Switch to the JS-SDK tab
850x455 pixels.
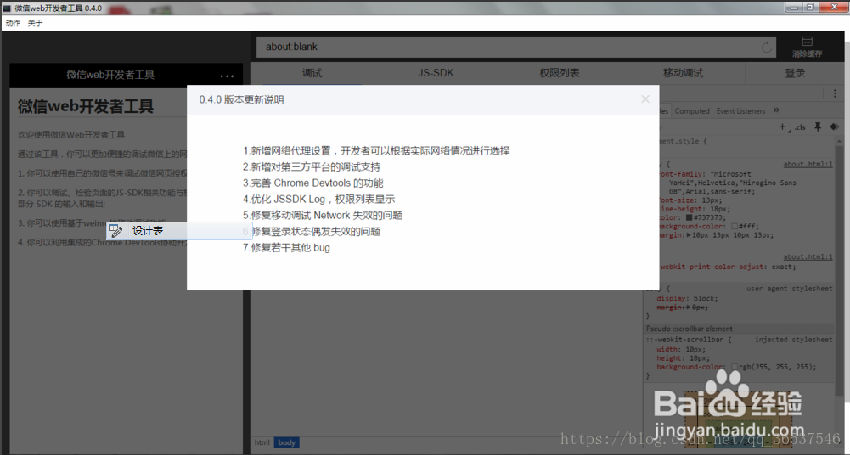pos(436,73)
